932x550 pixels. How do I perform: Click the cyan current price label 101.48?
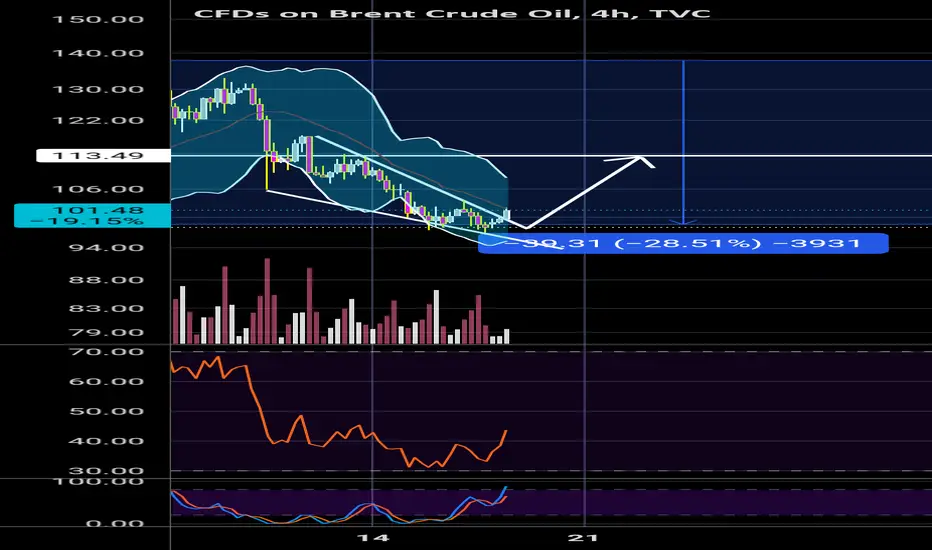[x=93, y=215]
